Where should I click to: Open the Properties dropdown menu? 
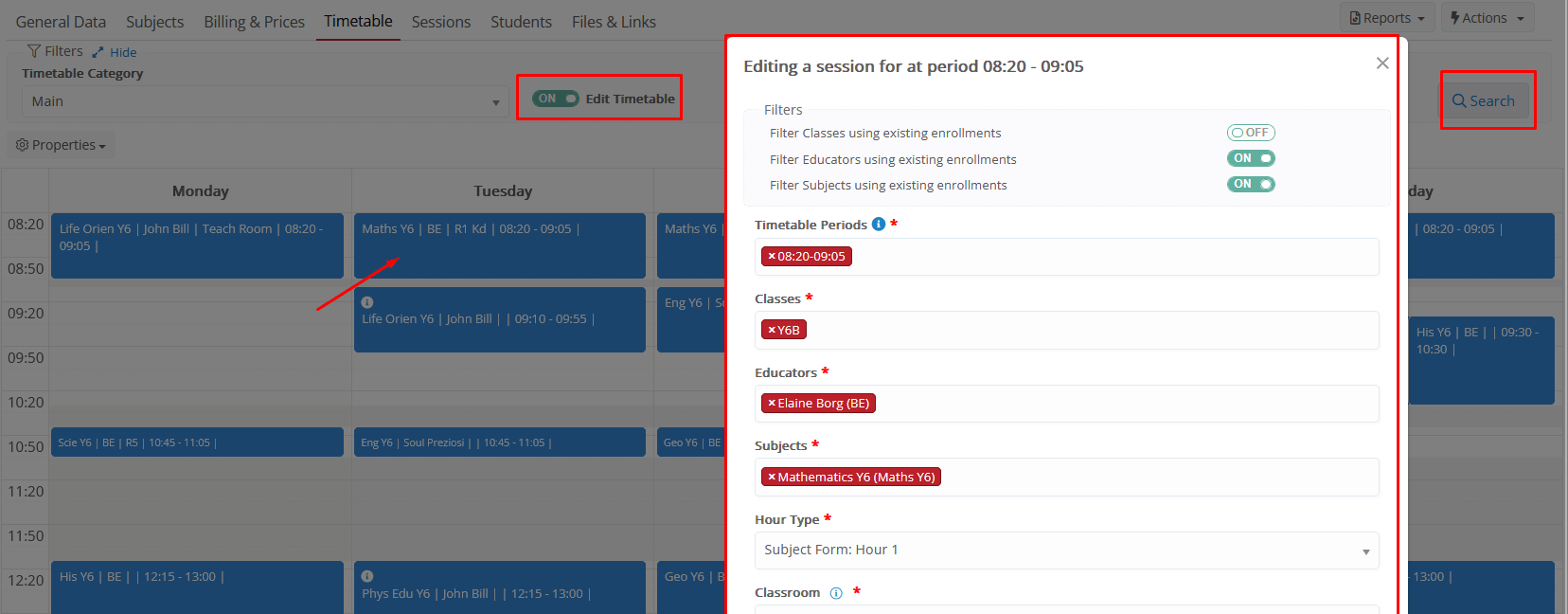pyautogui.click(x=62, y=145)
